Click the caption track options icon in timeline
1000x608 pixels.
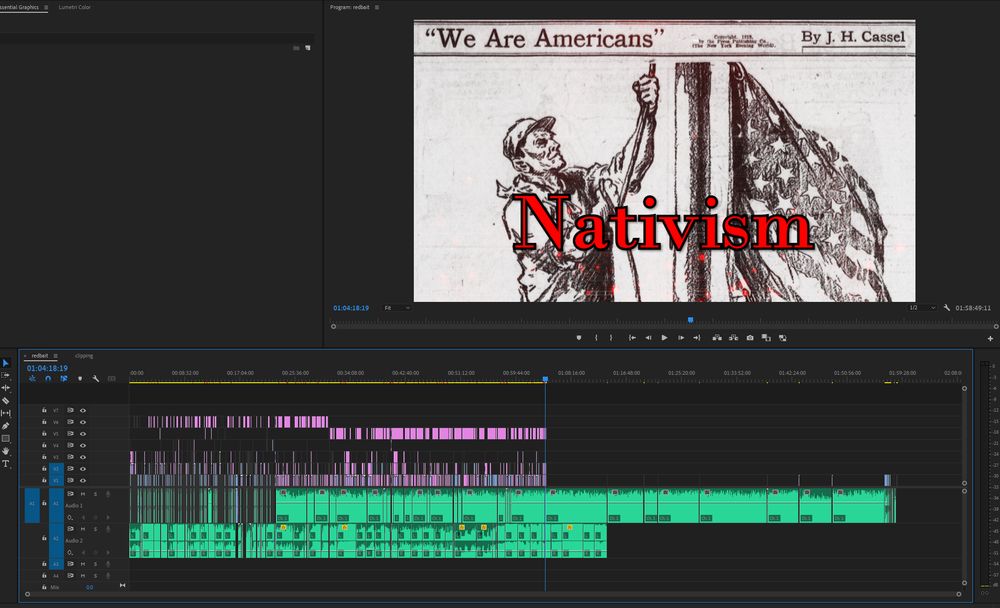(112, 379)
